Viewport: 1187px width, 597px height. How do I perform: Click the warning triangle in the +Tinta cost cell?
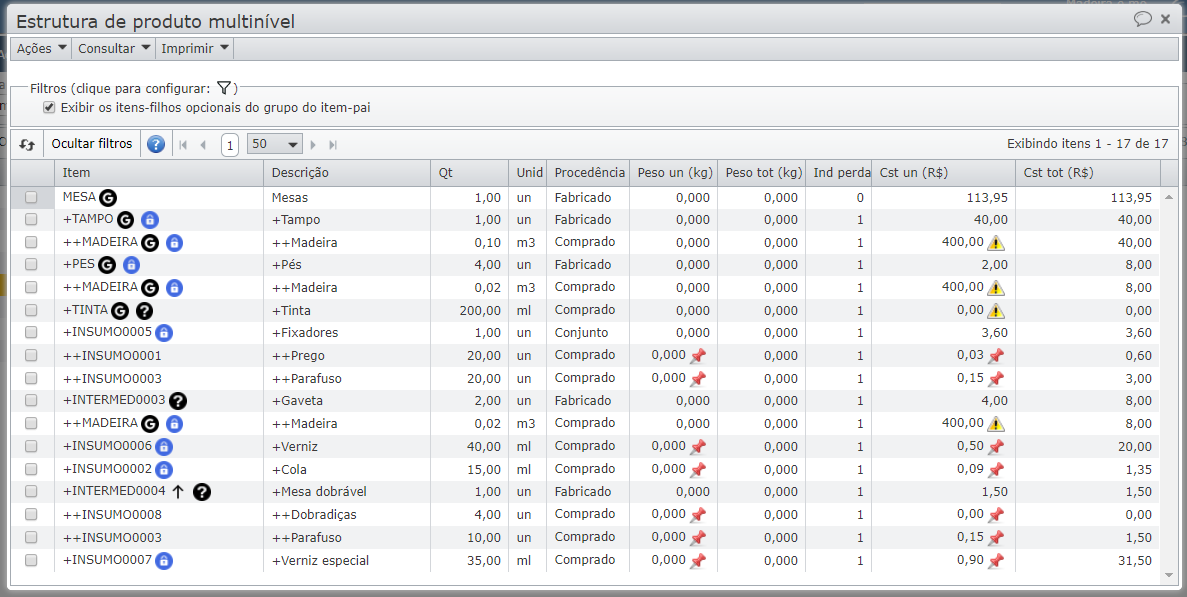pos(996,311)
